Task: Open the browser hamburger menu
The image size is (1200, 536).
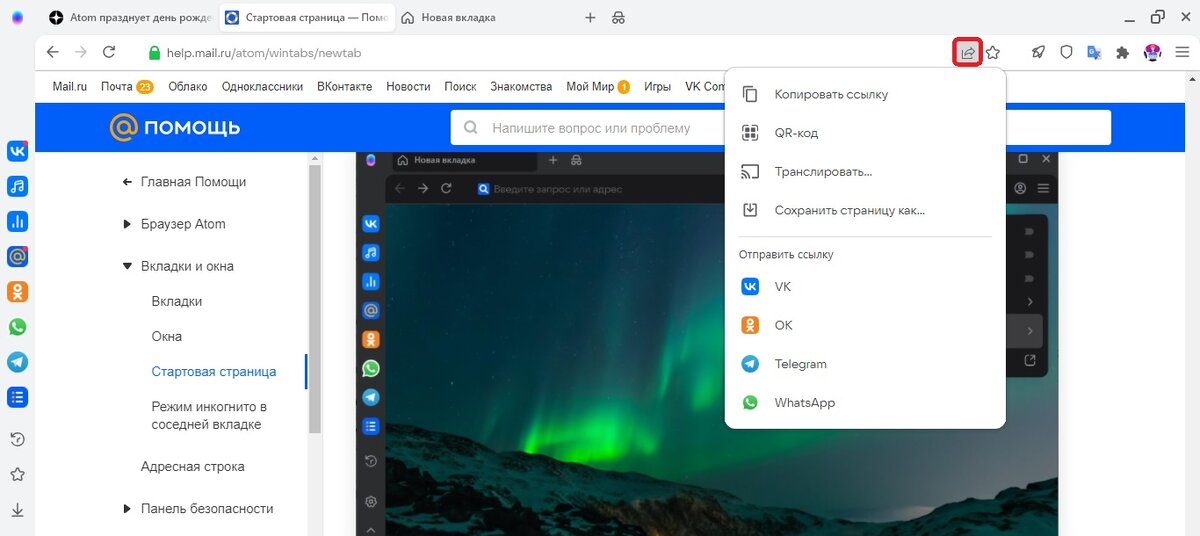Action: pyautogui.click(x=1182, y=52)
